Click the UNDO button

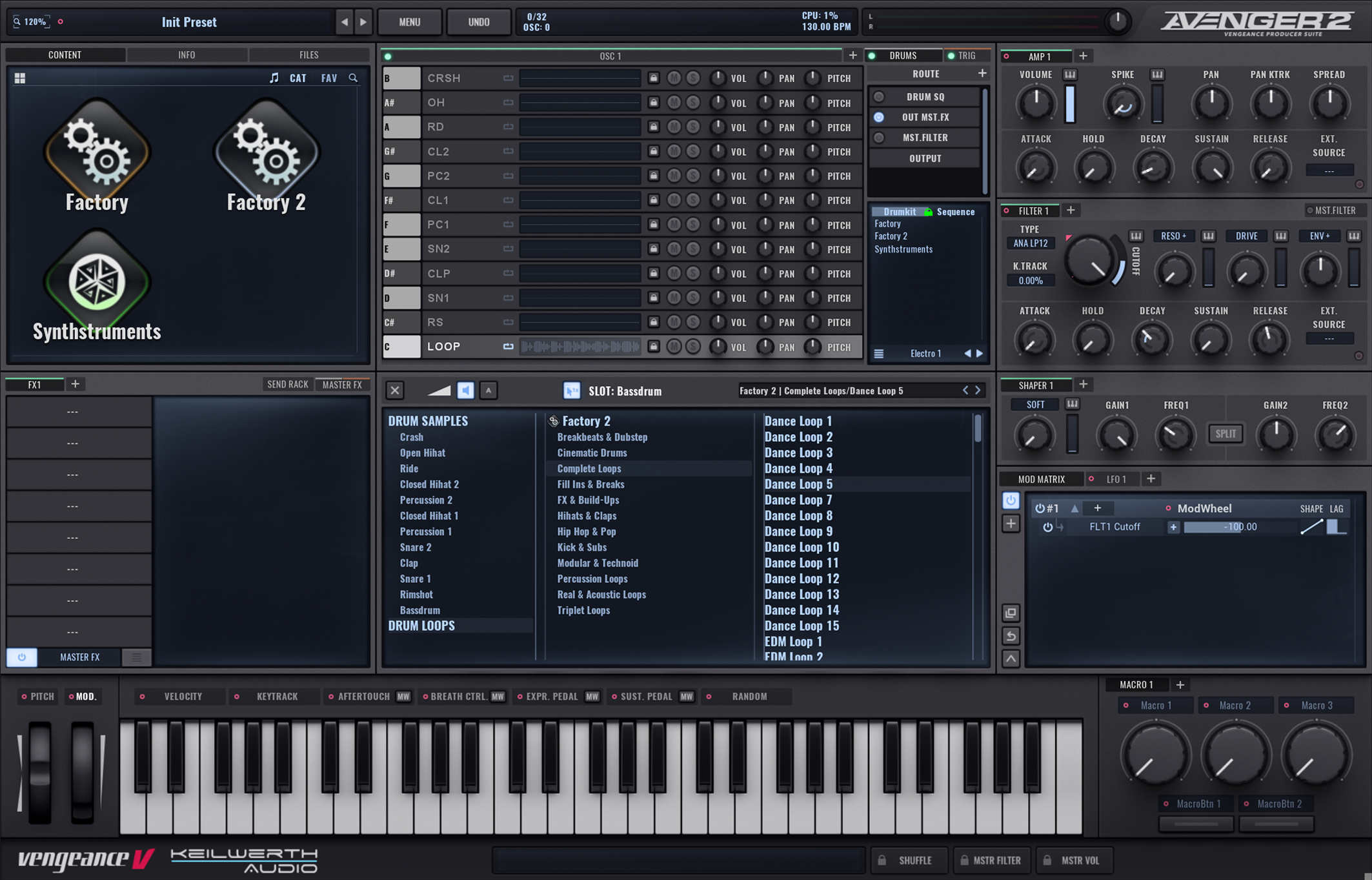[479, 22]
